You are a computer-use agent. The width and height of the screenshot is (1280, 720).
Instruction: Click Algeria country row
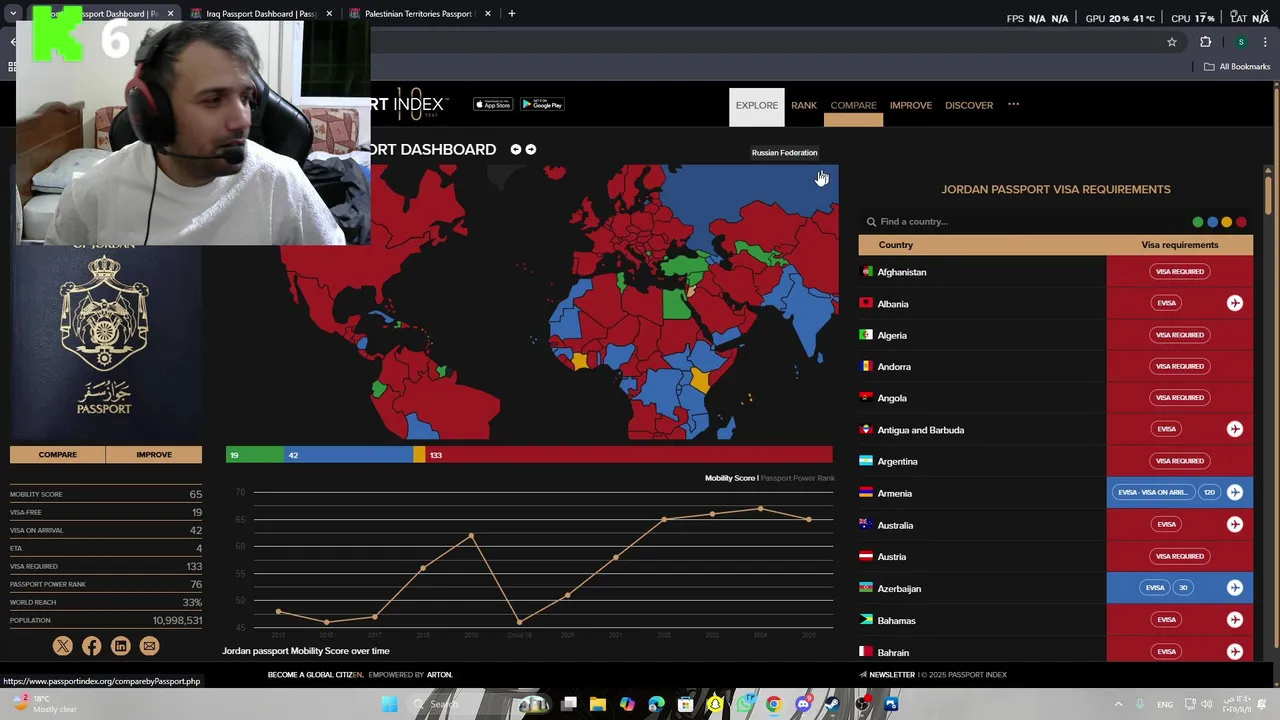[x=1055, y=335]
